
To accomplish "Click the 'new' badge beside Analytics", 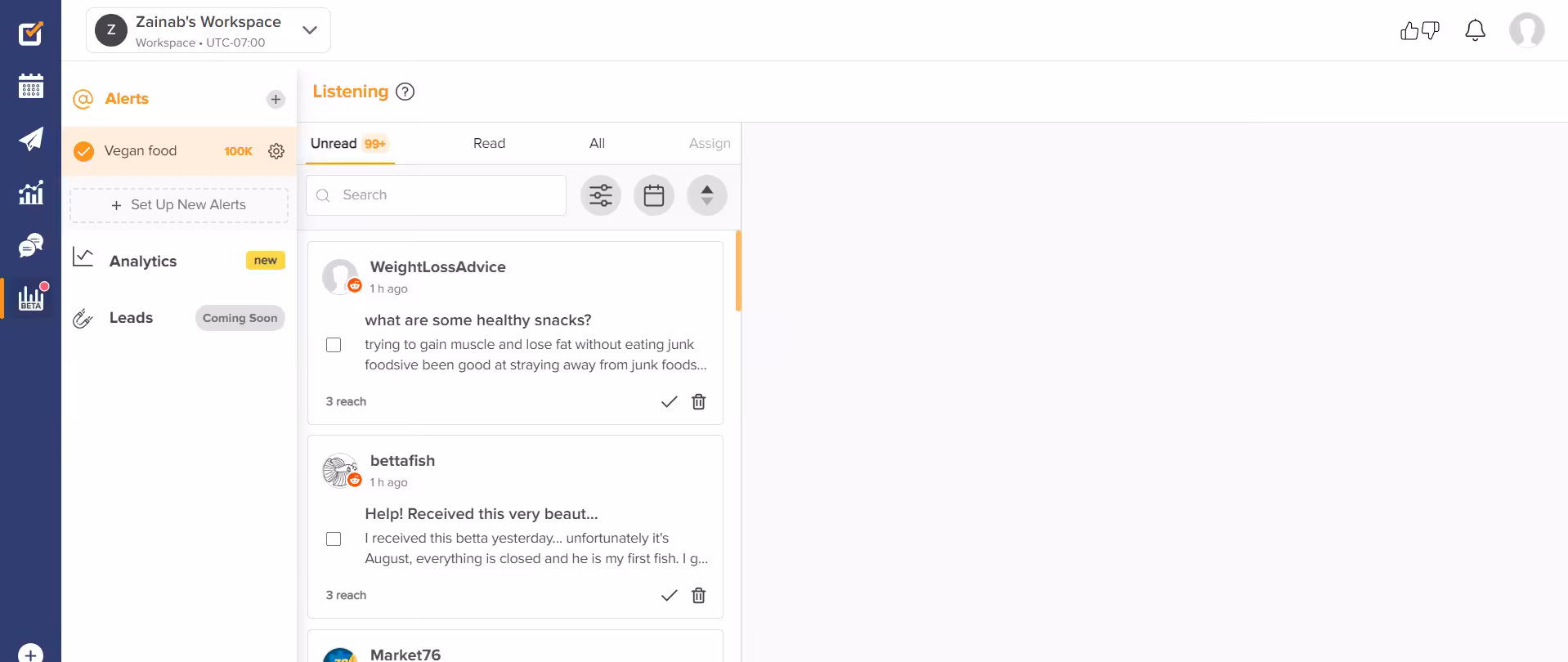I will [265, 260].
